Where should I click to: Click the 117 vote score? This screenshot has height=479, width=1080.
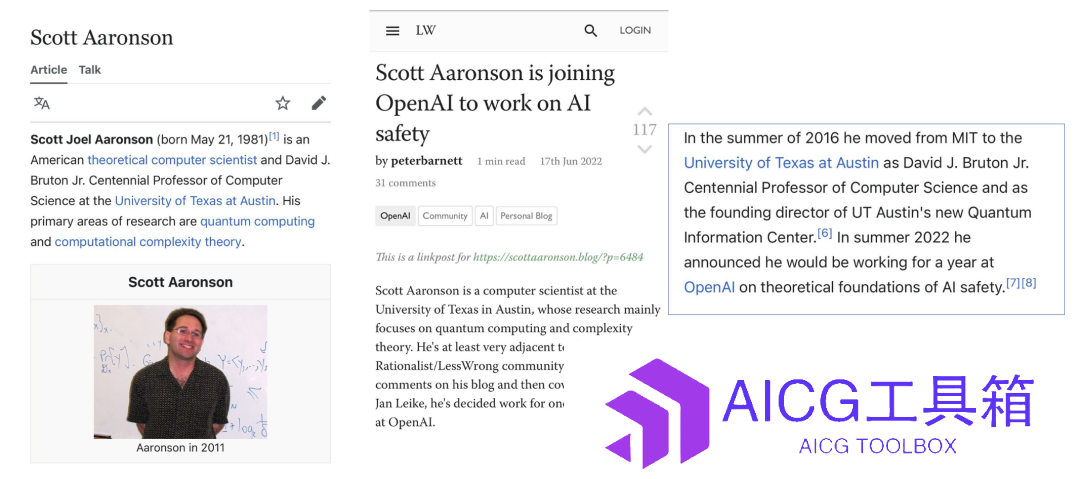(x=644, y=130)
